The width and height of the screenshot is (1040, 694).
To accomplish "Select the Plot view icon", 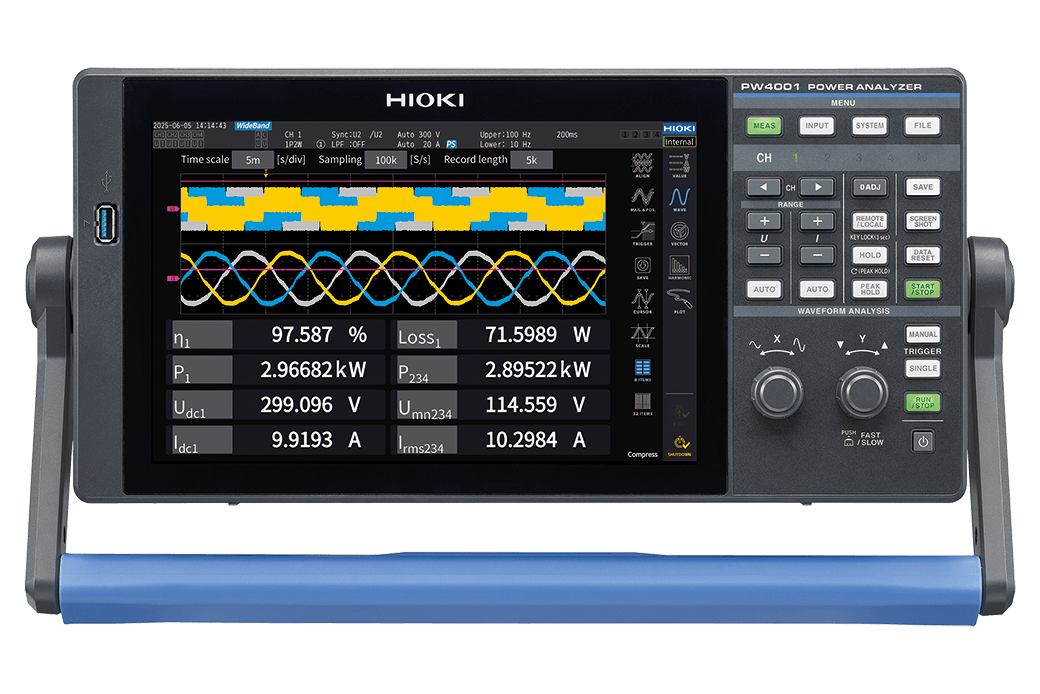I will tap(680, 301).
